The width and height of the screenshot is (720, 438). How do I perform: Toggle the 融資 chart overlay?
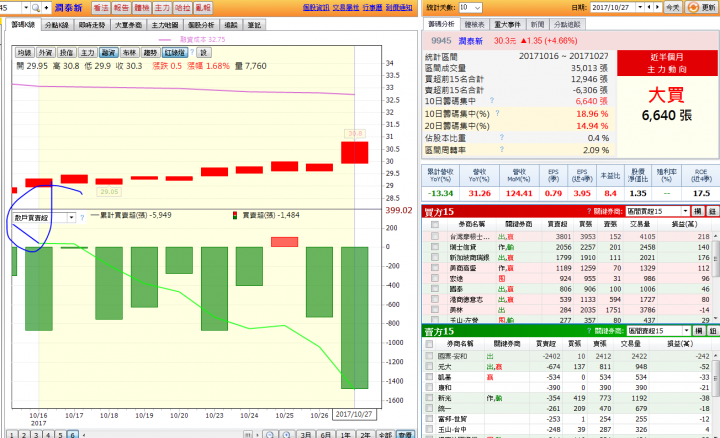(x=108, y=53)
